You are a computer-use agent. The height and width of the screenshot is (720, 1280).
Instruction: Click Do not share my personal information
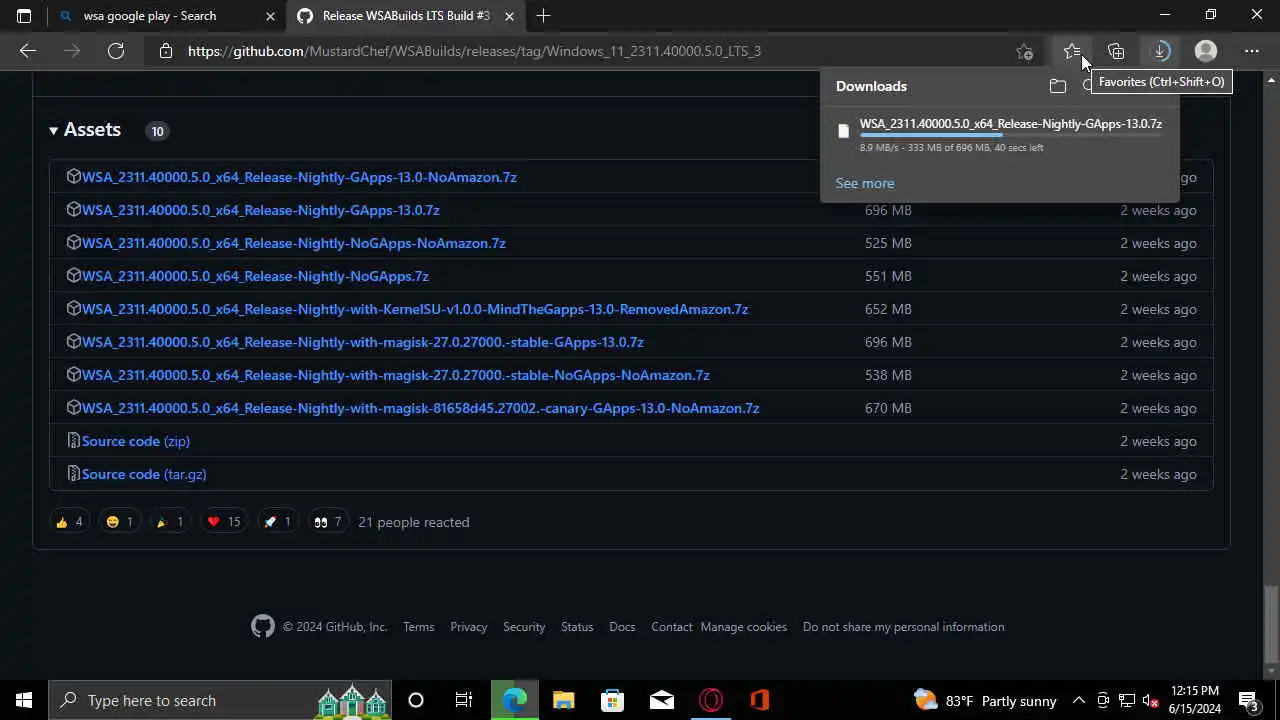point(903,627)
